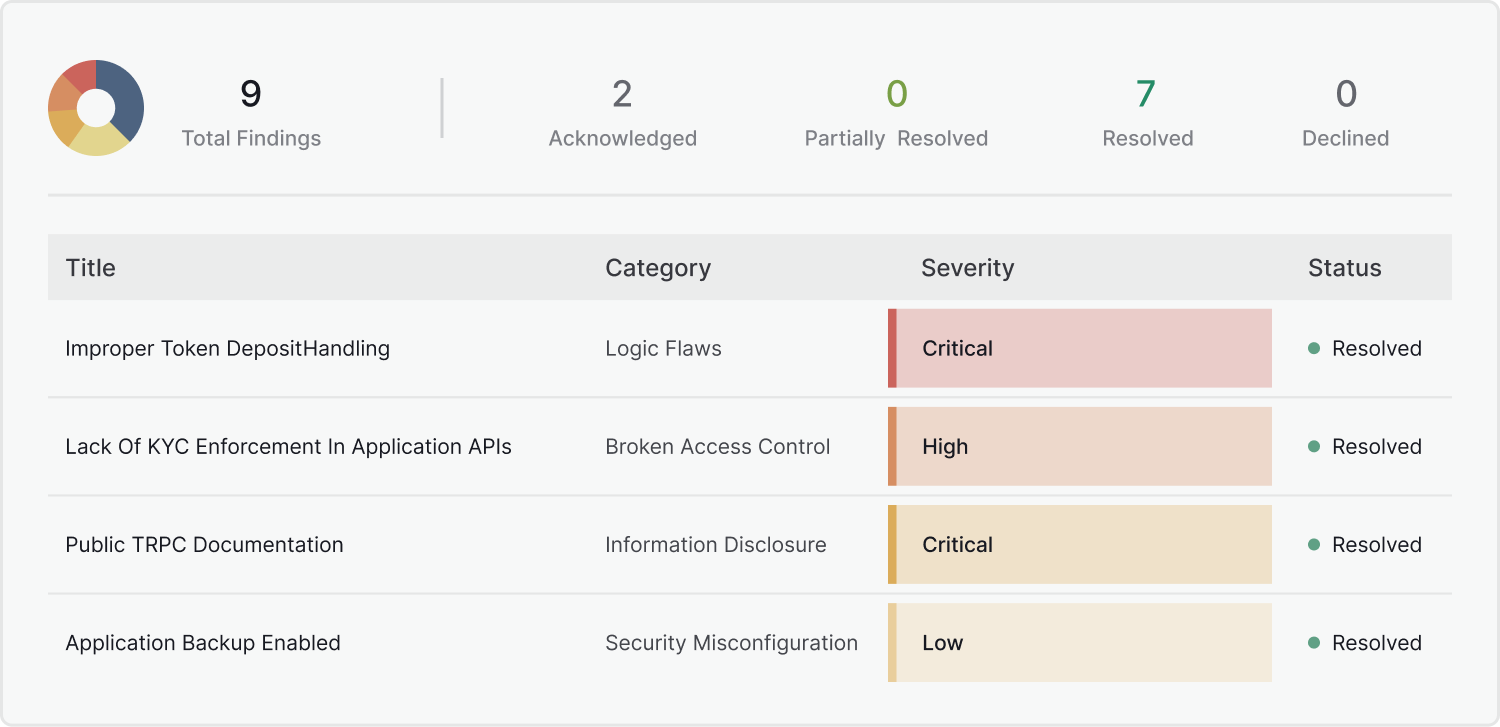1500x727 pixels.
Task: Click the green status dot for Improper Token DepositHandling
Action: [x=1314, y=348]
